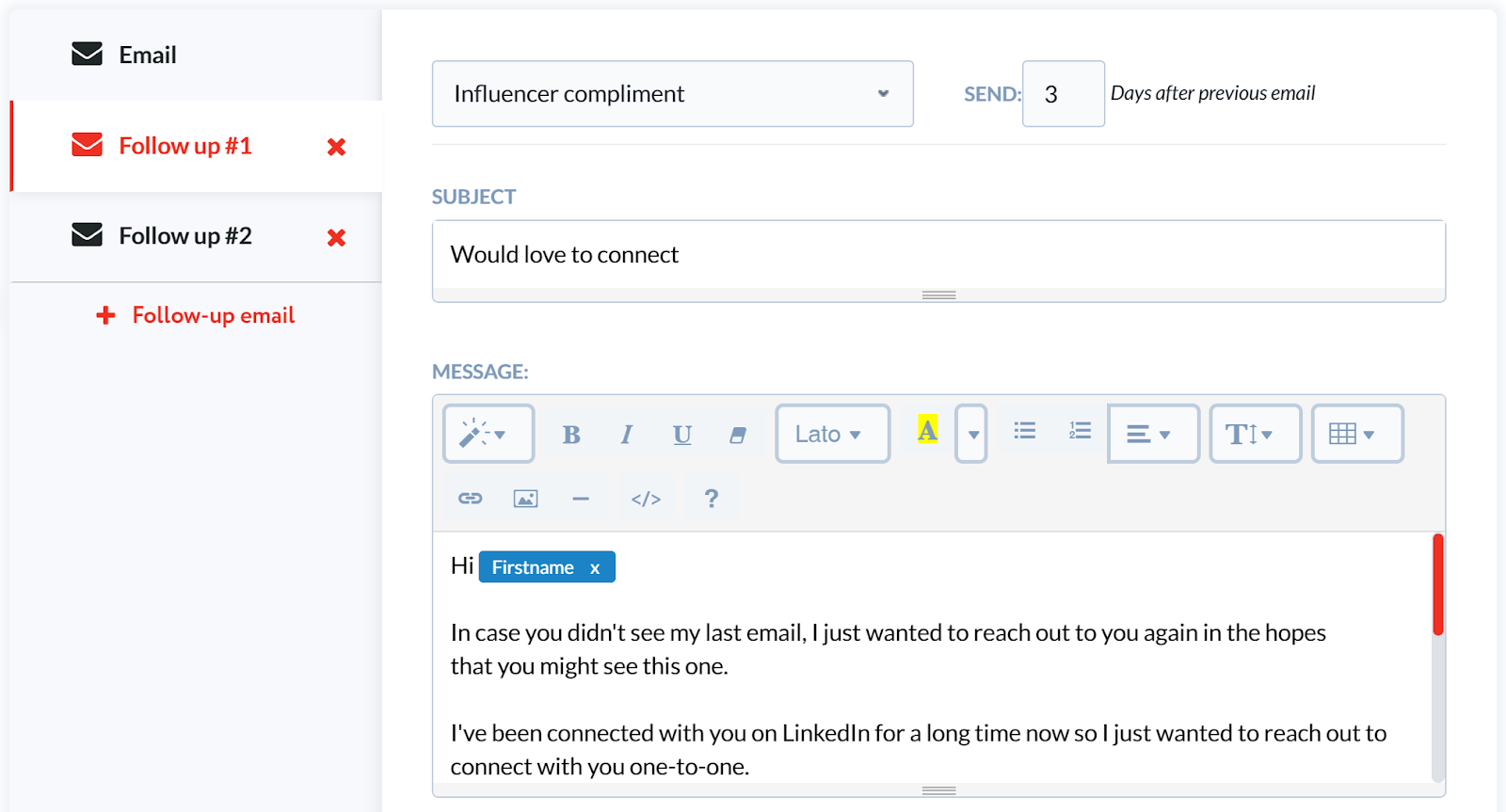Open the paragraph alignment dropdown
Image resolution: width=1506 pixels, height=812 pixels.
1153,434
